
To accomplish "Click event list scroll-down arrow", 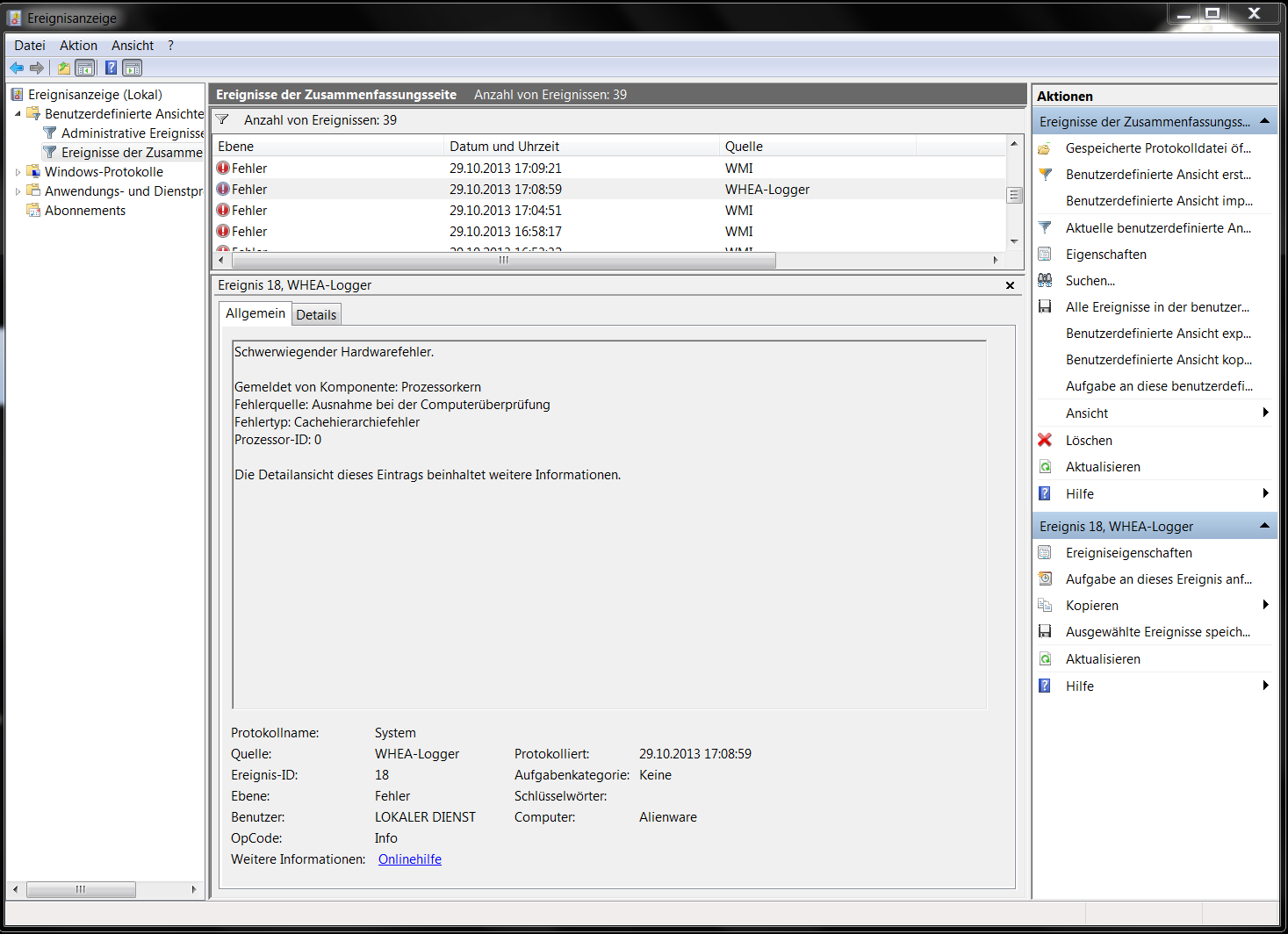I will (x=1014, y=241).
